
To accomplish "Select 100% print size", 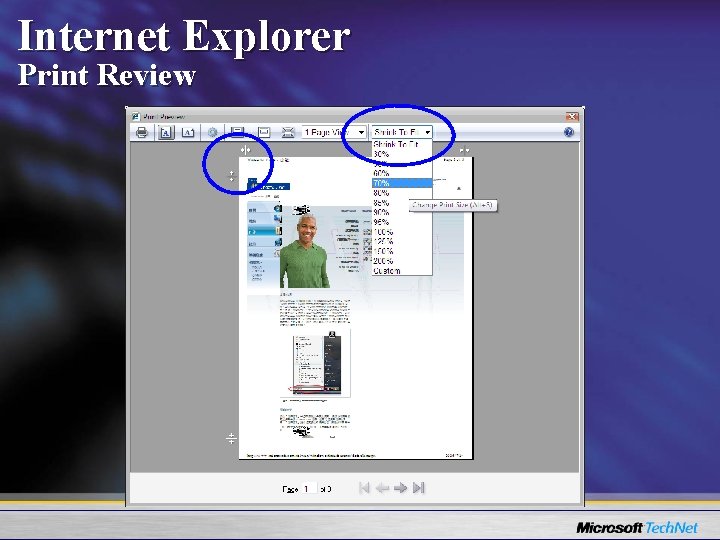I will (402, 232).
